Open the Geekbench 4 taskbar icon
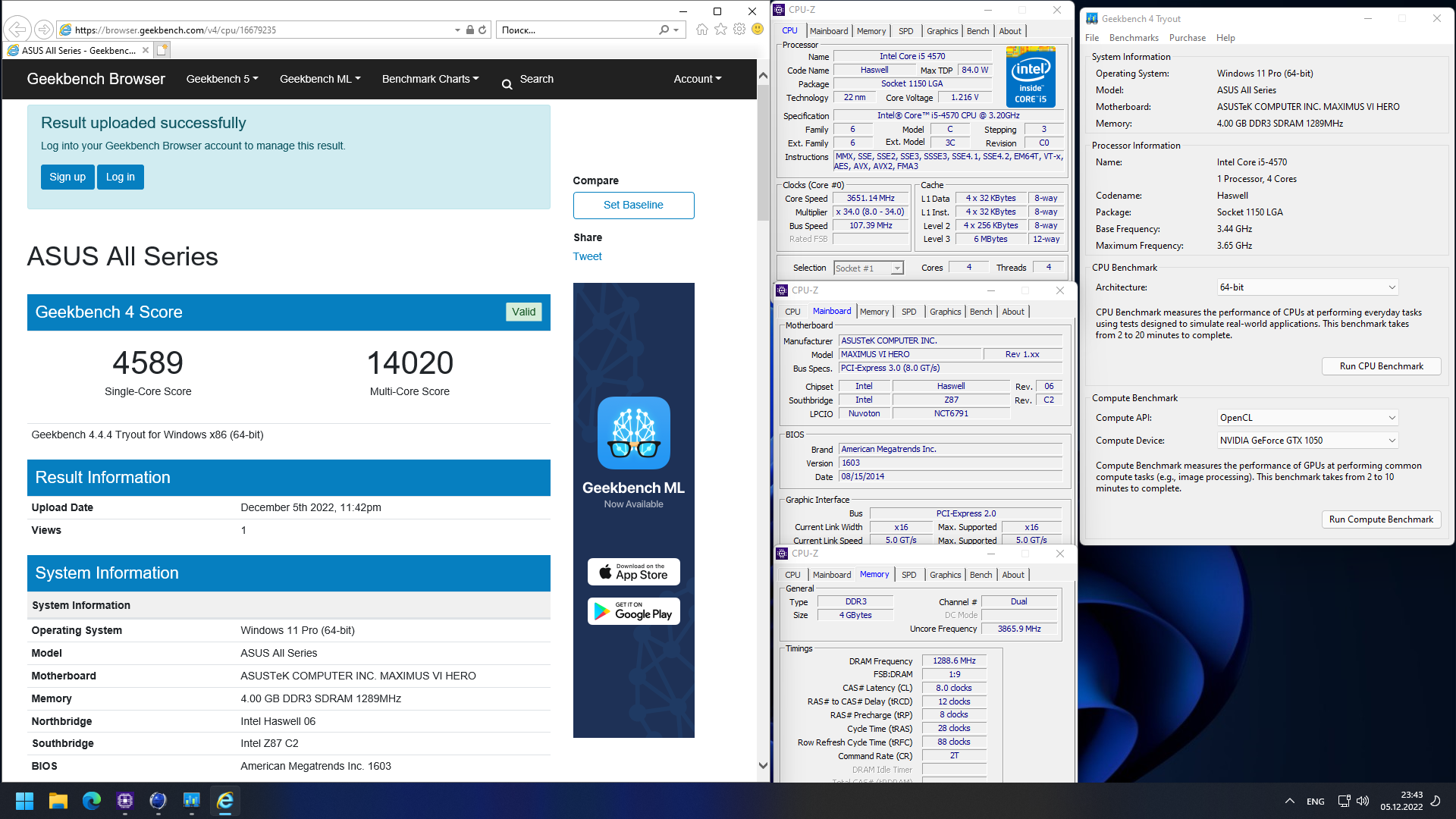 click(x=192, y=801)
